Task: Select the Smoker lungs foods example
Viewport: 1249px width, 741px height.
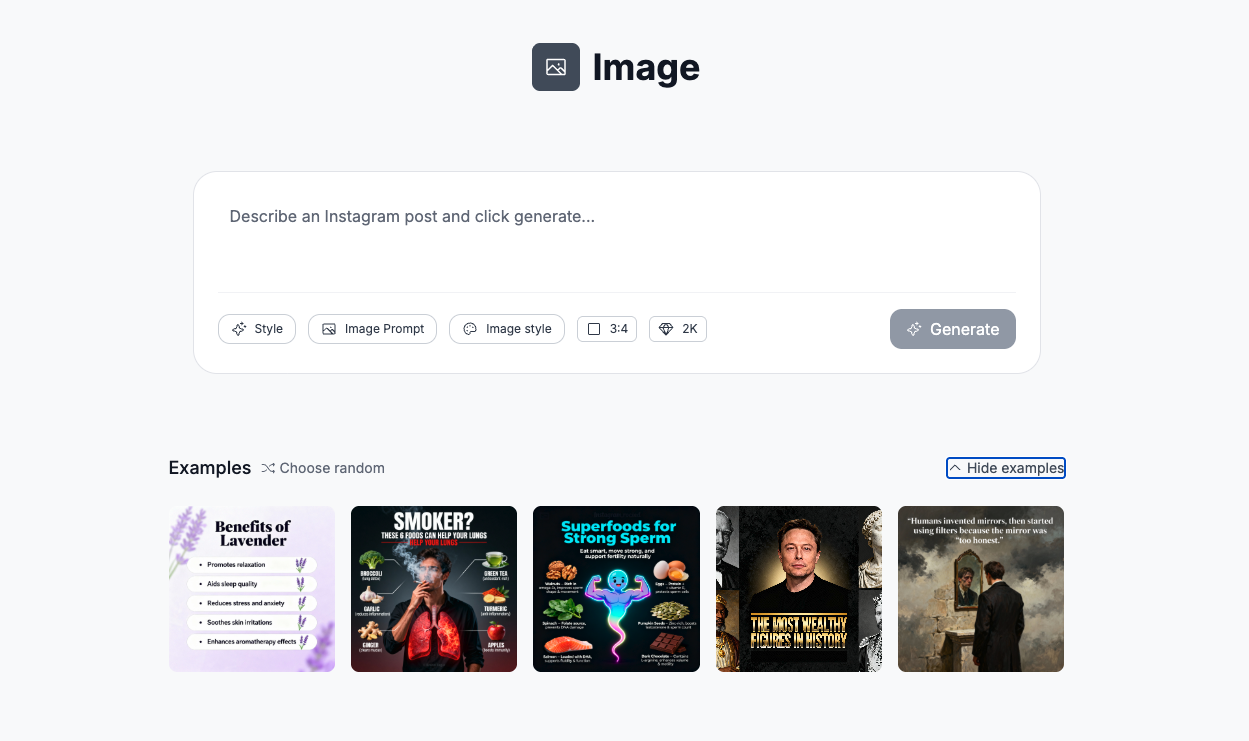Action: 434,589
